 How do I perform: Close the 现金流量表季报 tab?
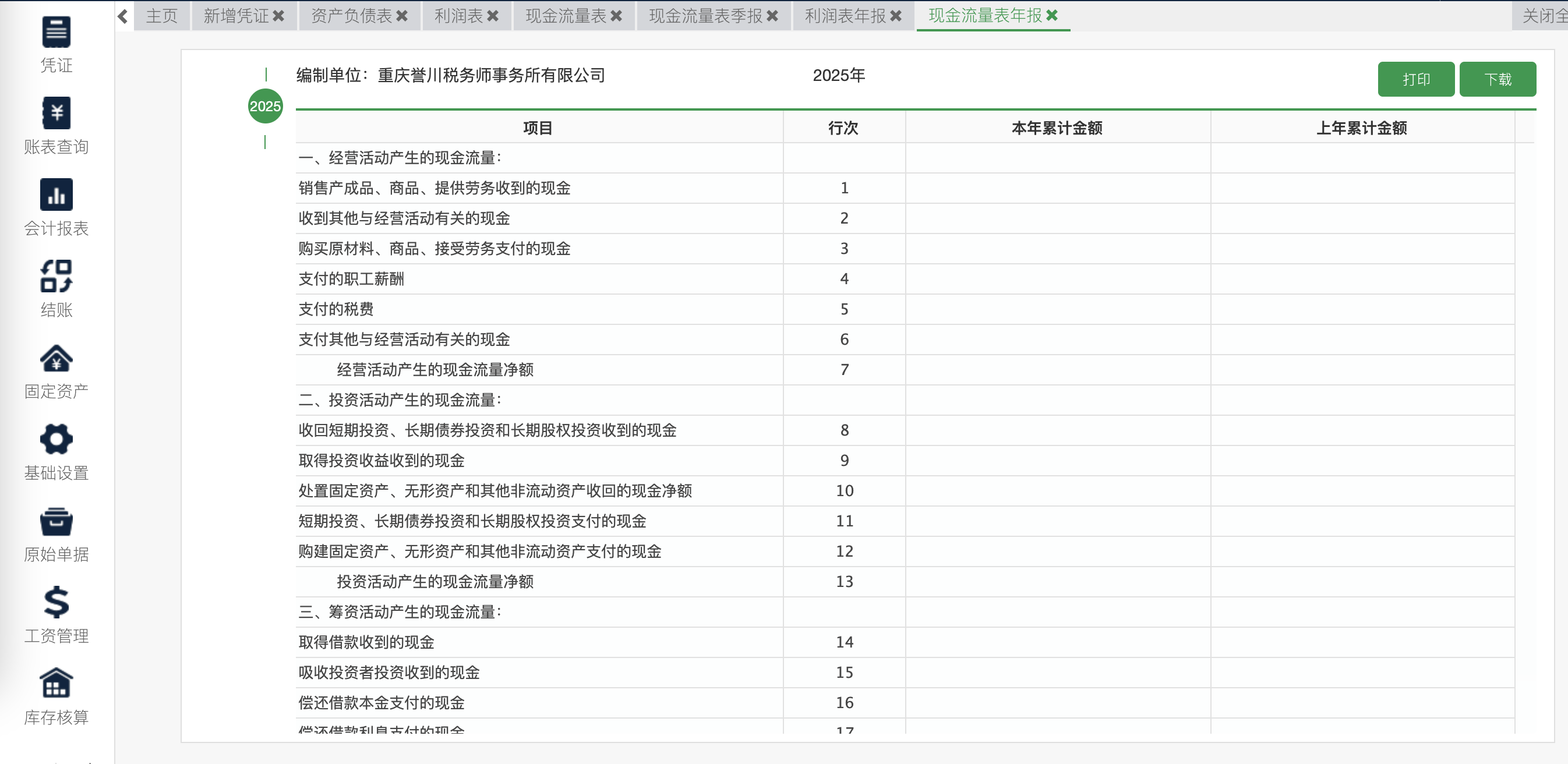(x=772, y=16)
